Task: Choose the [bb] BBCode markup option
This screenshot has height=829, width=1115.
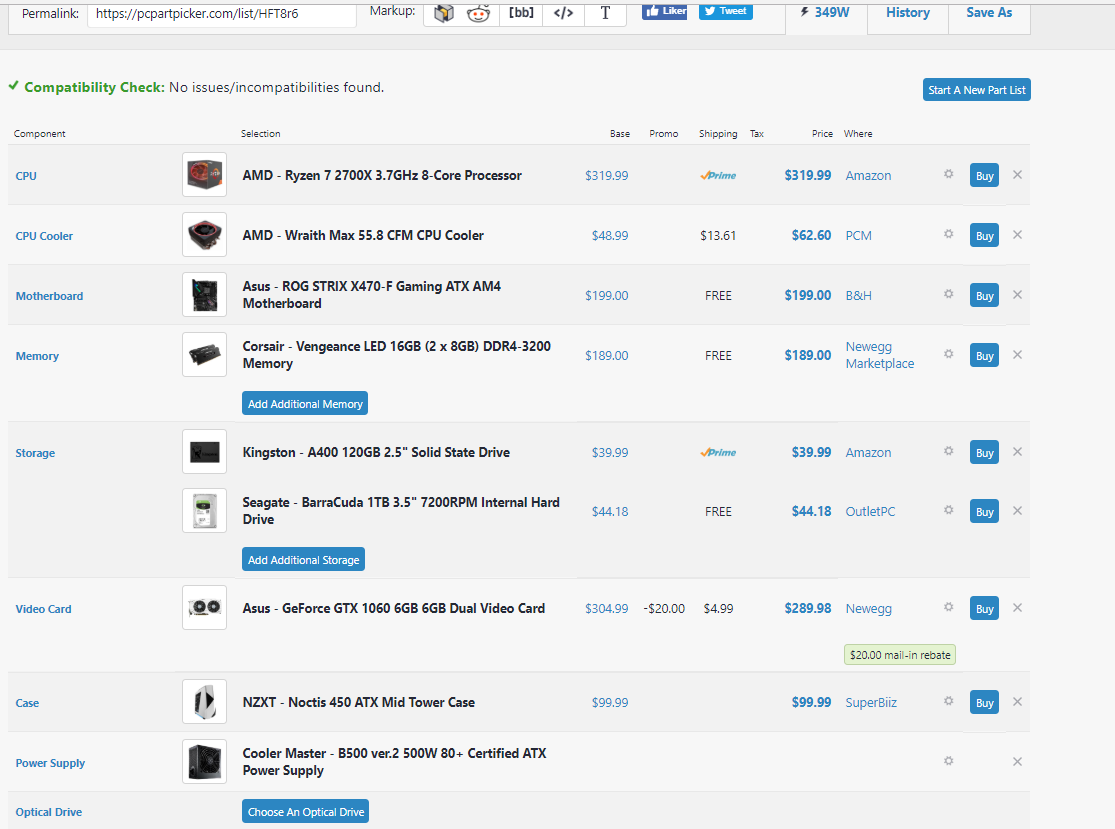Action: [x=521, y=13]
